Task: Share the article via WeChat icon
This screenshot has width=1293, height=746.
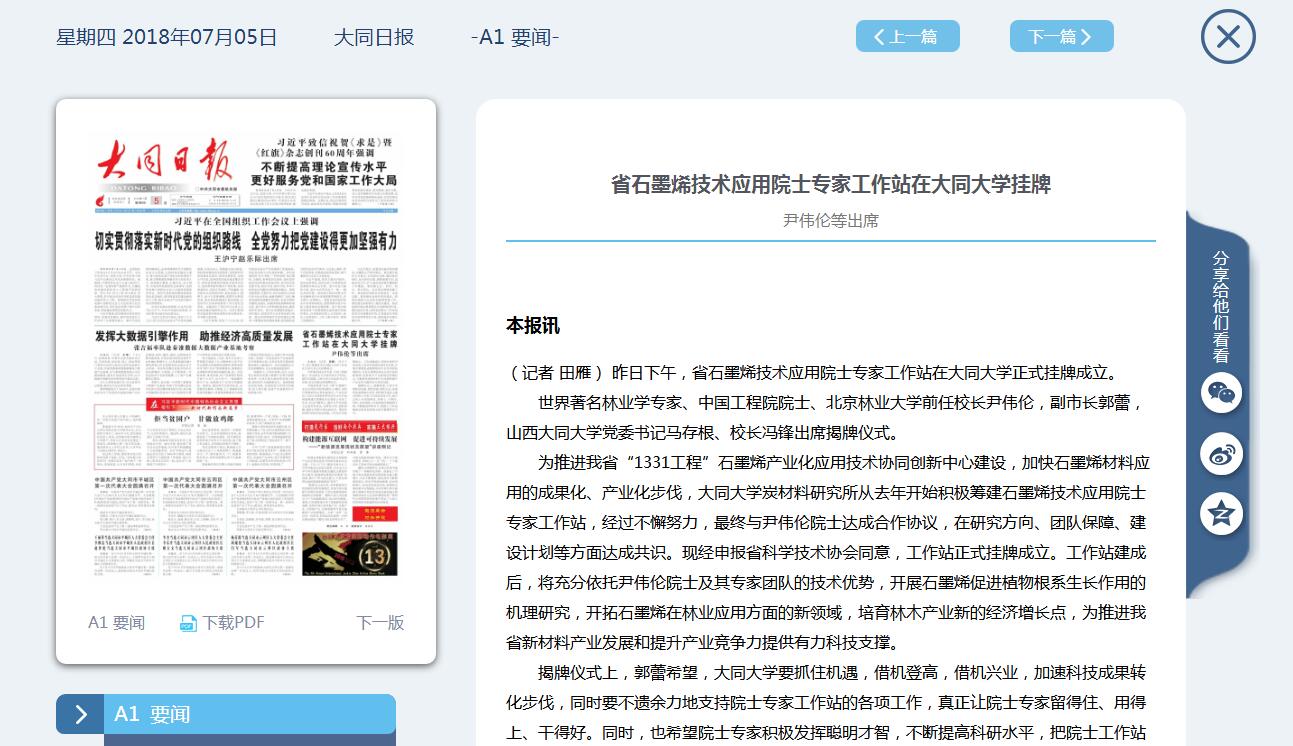Action: point(1221,393)
